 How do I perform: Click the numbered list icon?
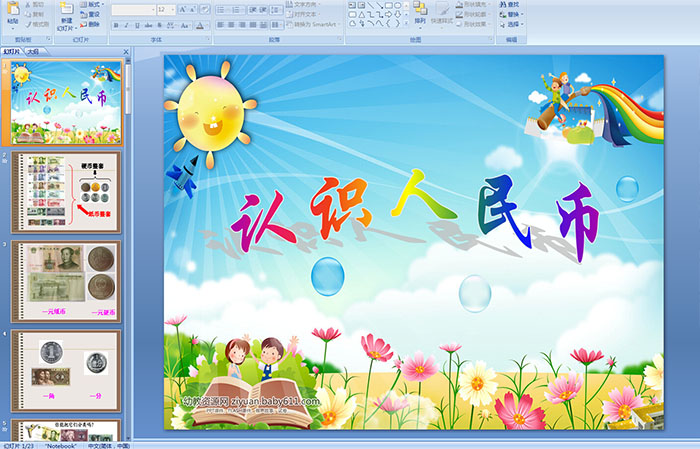237,9
